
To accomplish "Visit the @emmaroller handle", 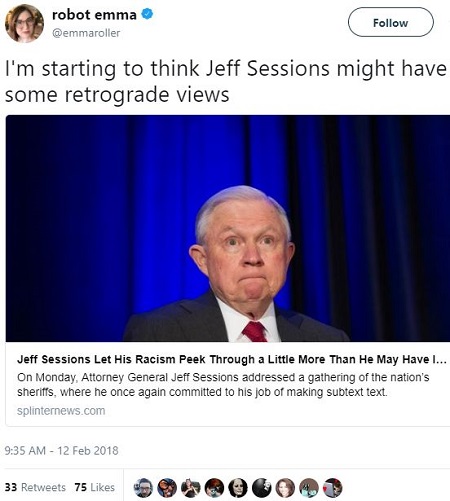I will point(86,33).
